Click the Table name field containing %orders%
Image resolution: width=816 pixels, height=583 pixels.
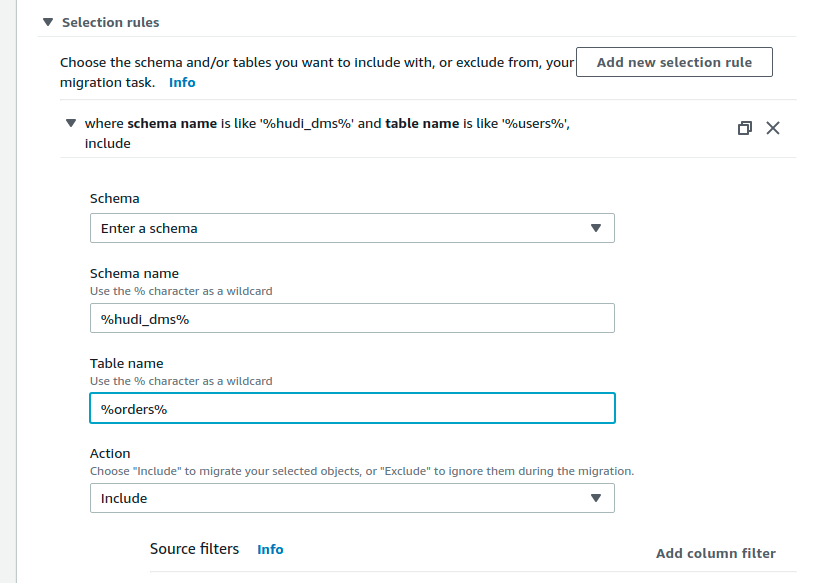tap(352, 408)
